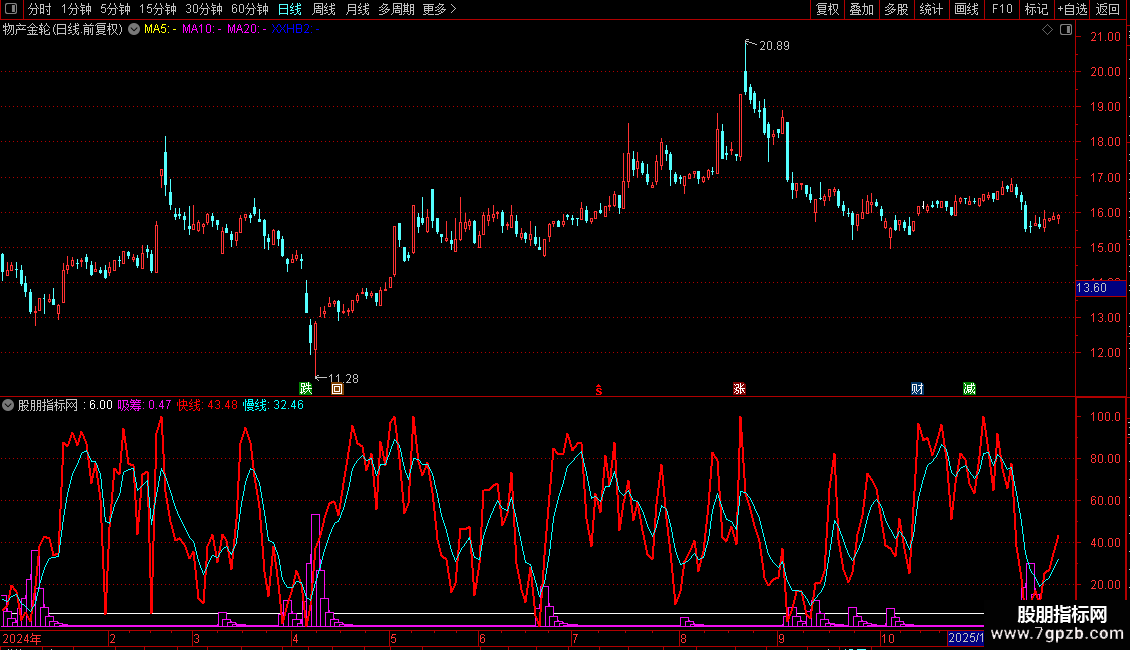Expand the sub-indicator dropdown arrow
1130x650 pixels.
[8, 405]
